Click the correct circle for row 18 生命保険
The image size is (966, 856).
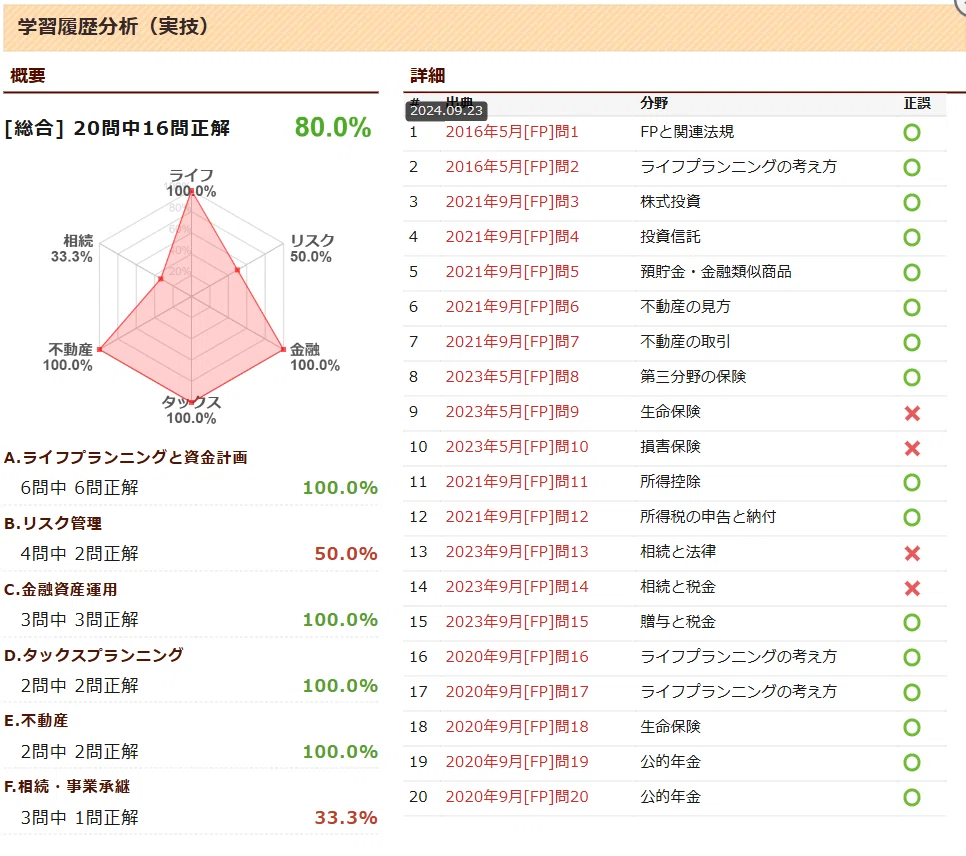point(912,728)
